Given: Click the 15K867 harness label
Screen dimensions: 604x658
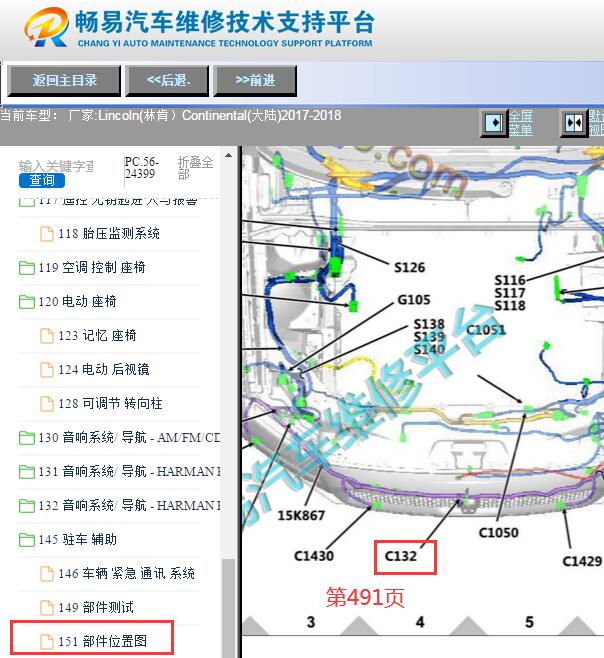Looking at the screenshot, I should coord(301,515).
